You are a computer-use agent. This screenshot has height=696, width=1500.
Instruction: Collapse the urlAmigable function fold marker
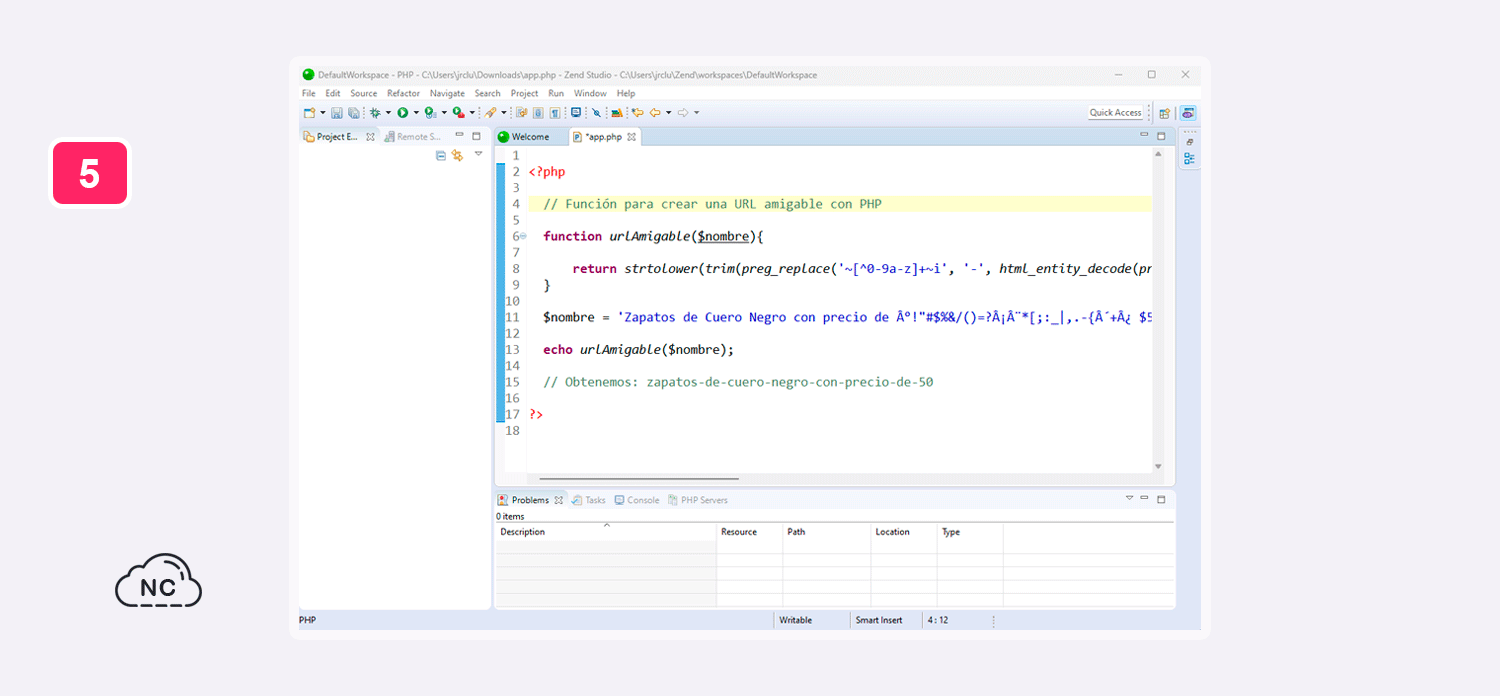(523, 236)
